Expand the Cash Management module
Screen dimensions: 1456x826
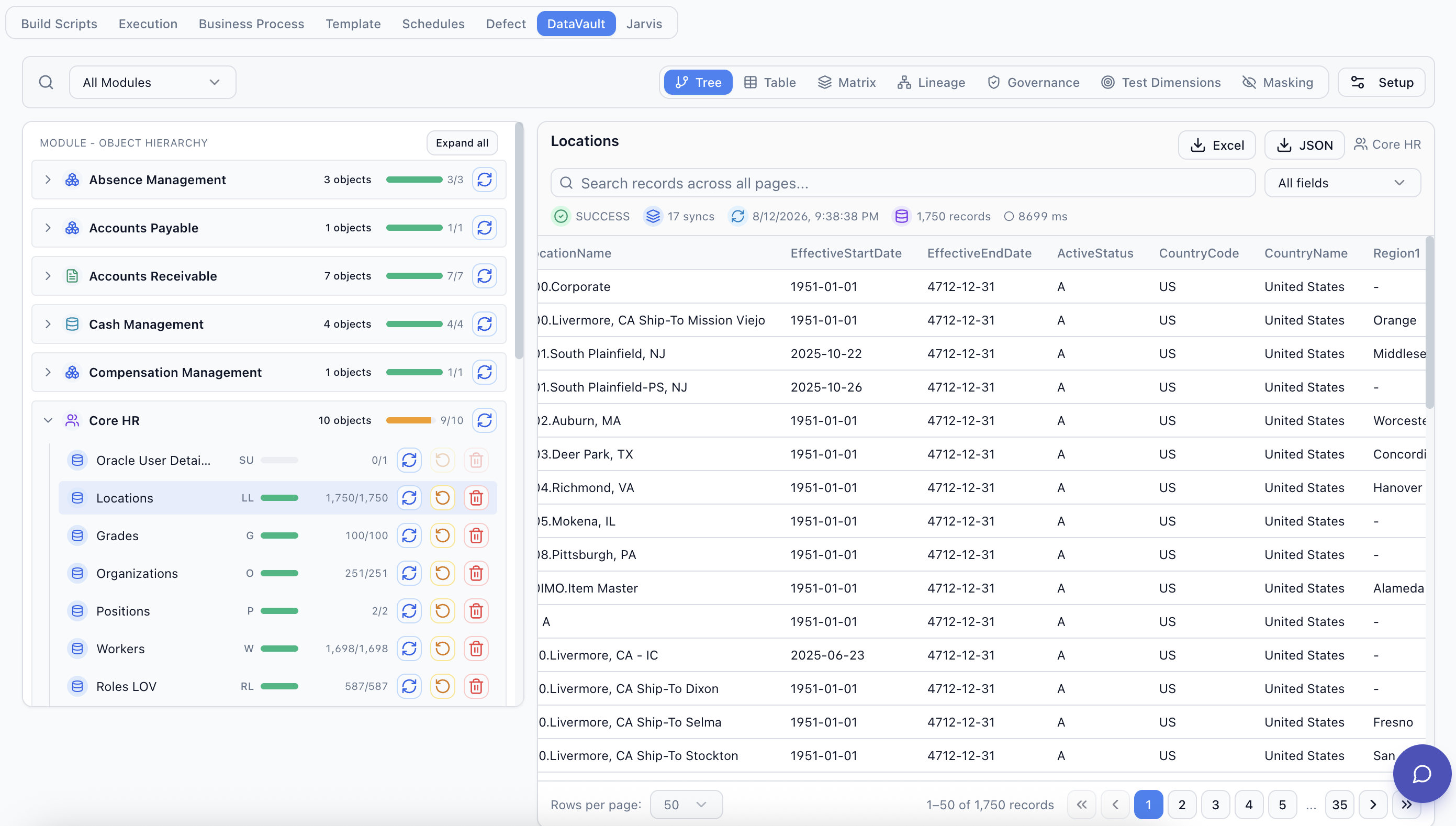click(x=48, y=325)
